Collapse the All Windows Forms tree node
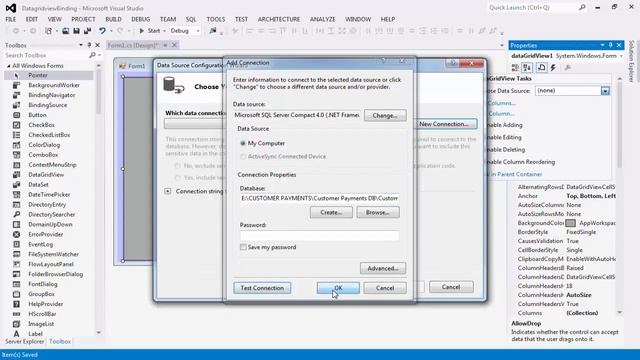Viewport: 640px width, 360px height. click(8, 66)
